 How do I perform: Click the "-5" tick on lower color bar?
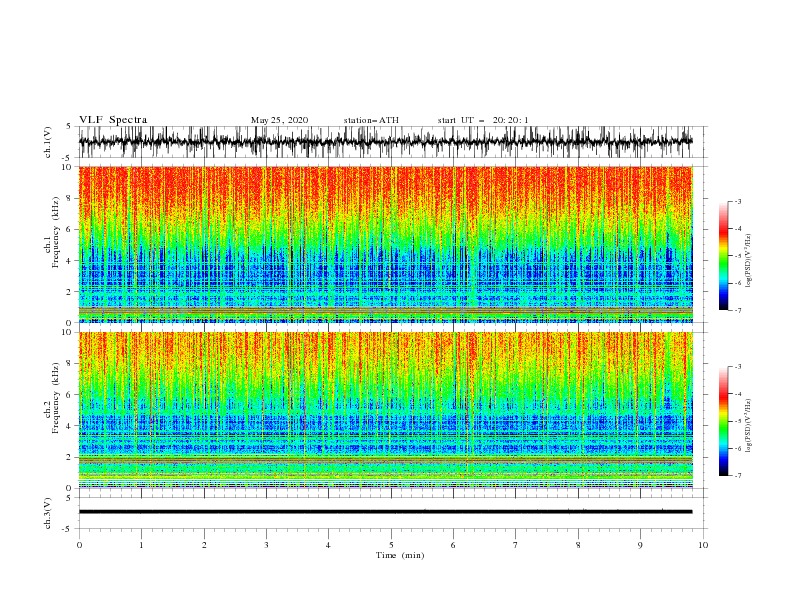[x=738, y=421]
